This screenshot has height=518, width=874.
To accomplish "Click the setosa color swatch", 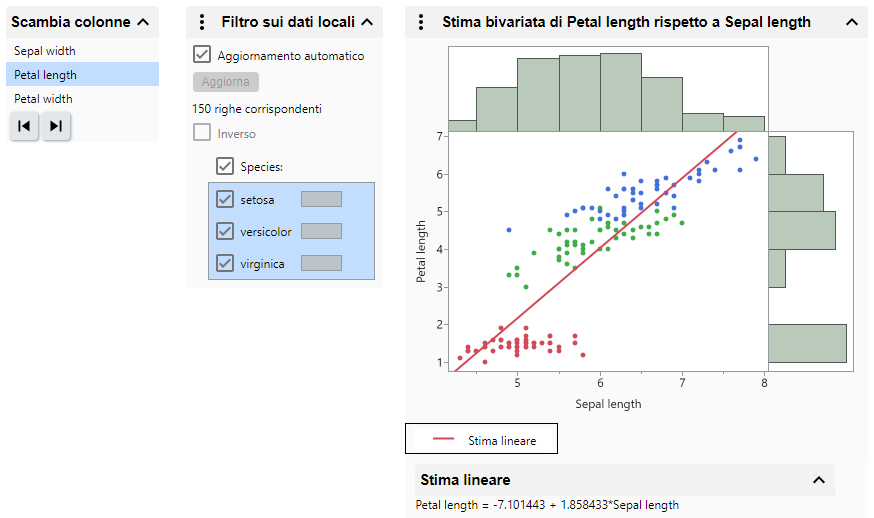I will (321, 199).
